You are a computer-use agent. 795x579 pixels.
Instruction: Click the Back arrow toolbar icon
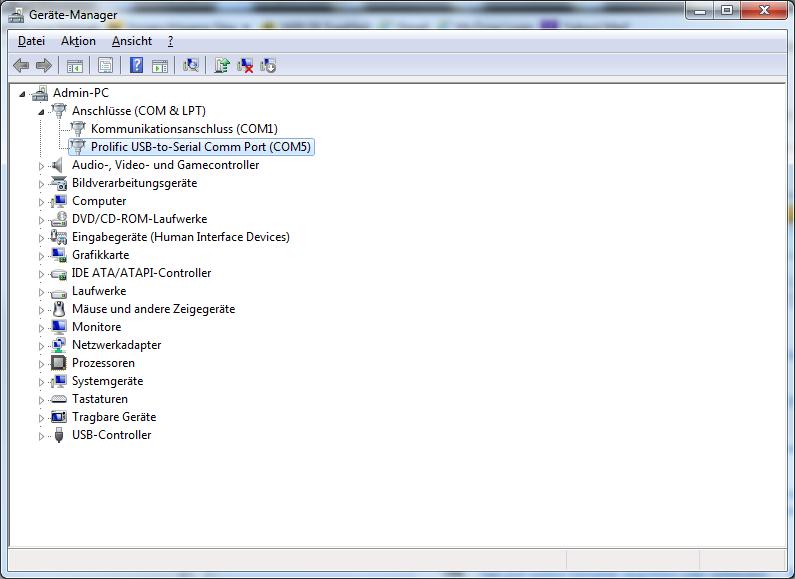[x=21, y=65]
